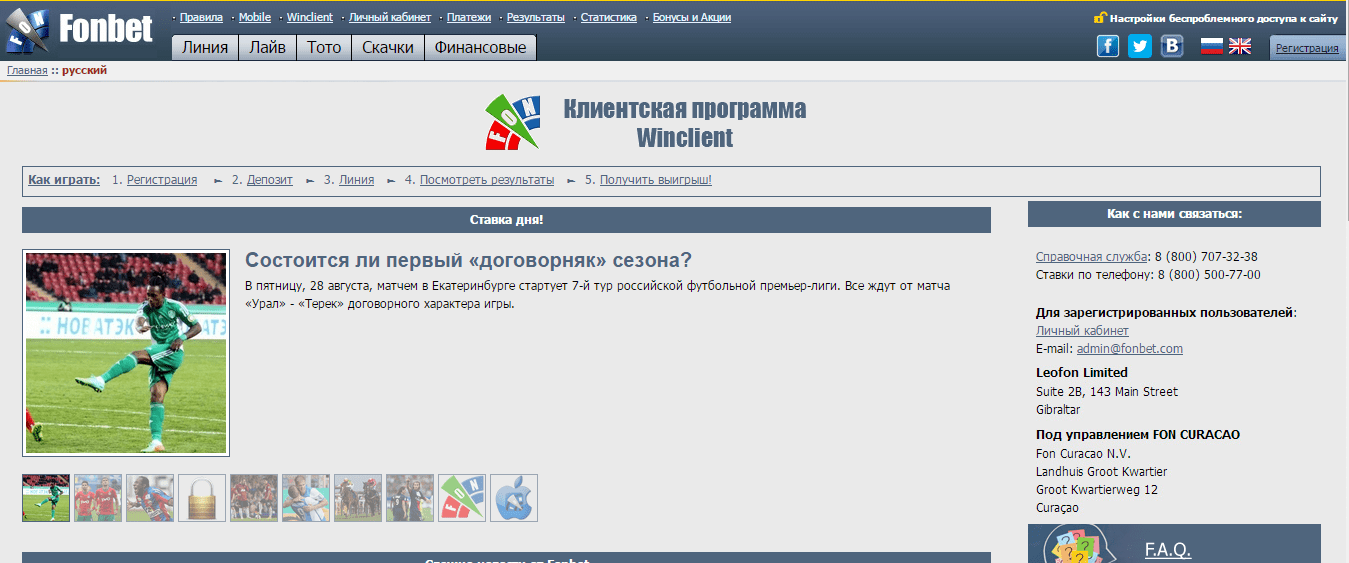Image resolution: width=1349 pixels, height=563 pixels.
Task: Open the Статистика link
Action: click(609, 17)
